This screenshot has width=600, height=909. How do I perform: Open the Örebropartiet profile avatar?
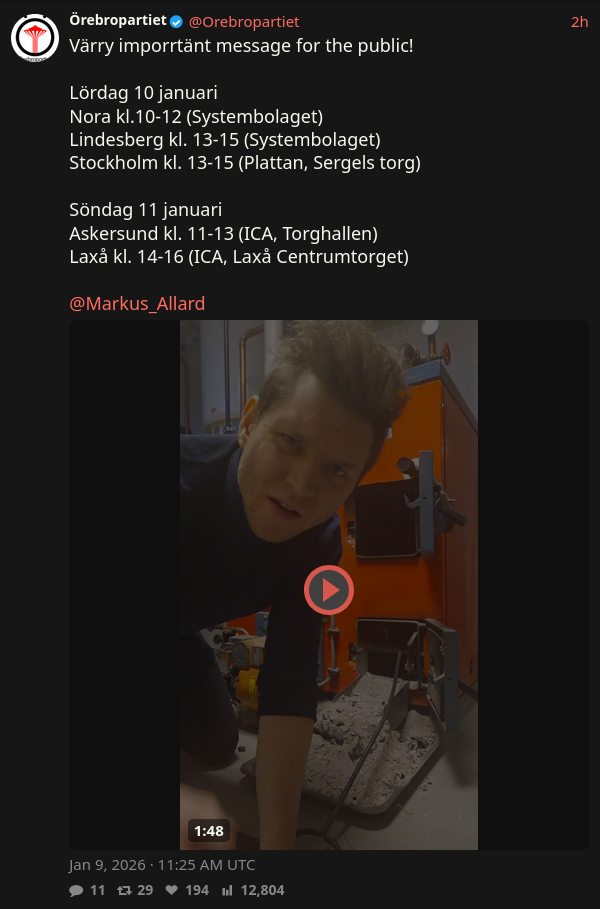35,38
